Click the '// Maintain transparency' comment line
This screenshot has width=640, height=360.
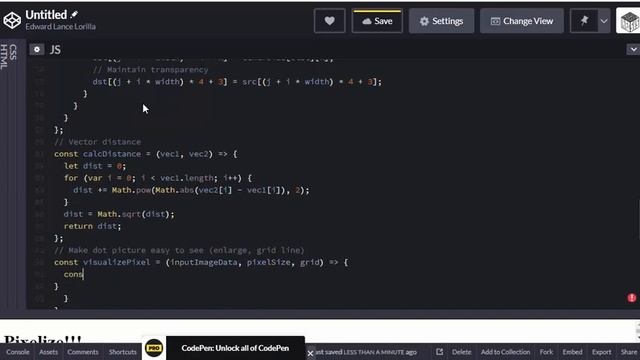click(150, 70)
